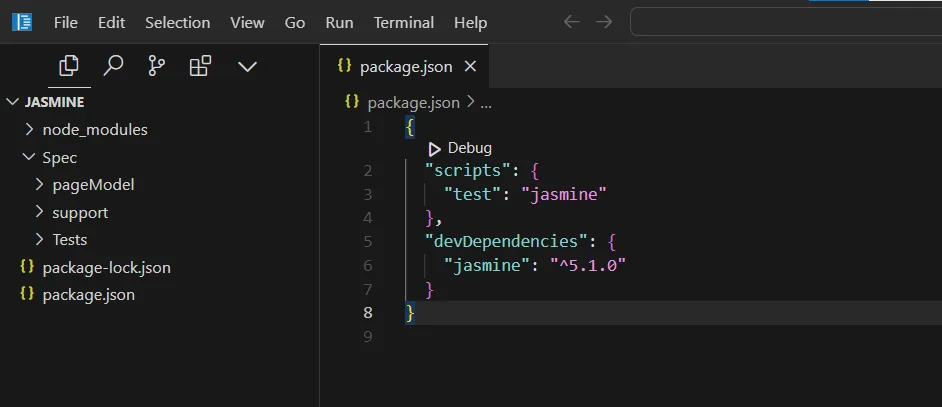
Task: Show additional views chevron in activity bar
Action: point(247,67)
